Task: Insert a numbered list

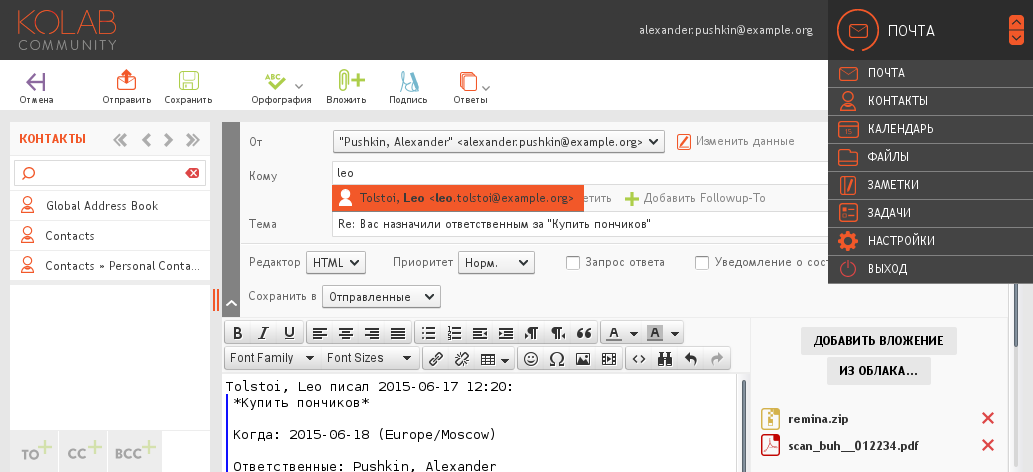Action: pyautogui.click(x=454, y=334)
